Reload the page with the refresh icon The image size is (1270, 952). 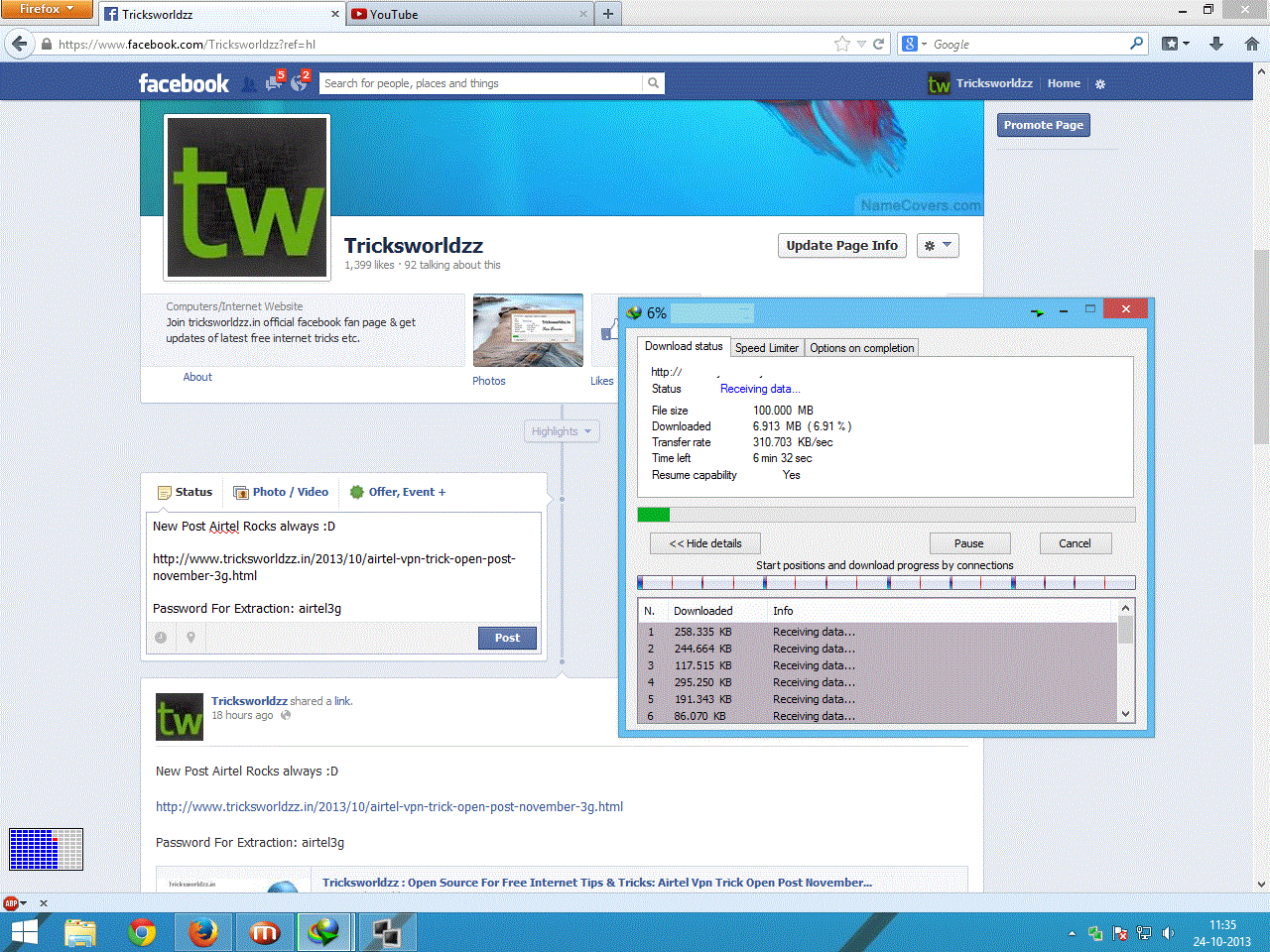[878, 44]
